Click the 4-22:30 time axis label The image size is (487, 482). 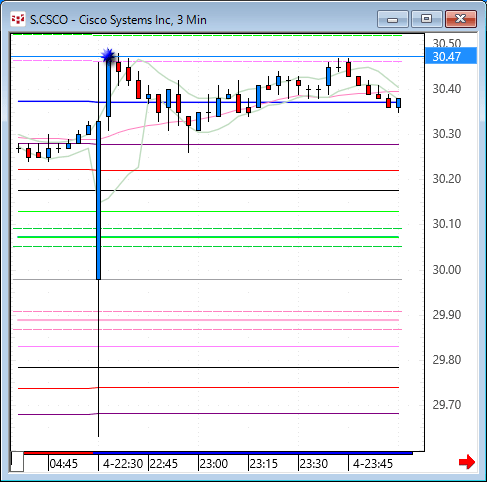tap(123, 463)
